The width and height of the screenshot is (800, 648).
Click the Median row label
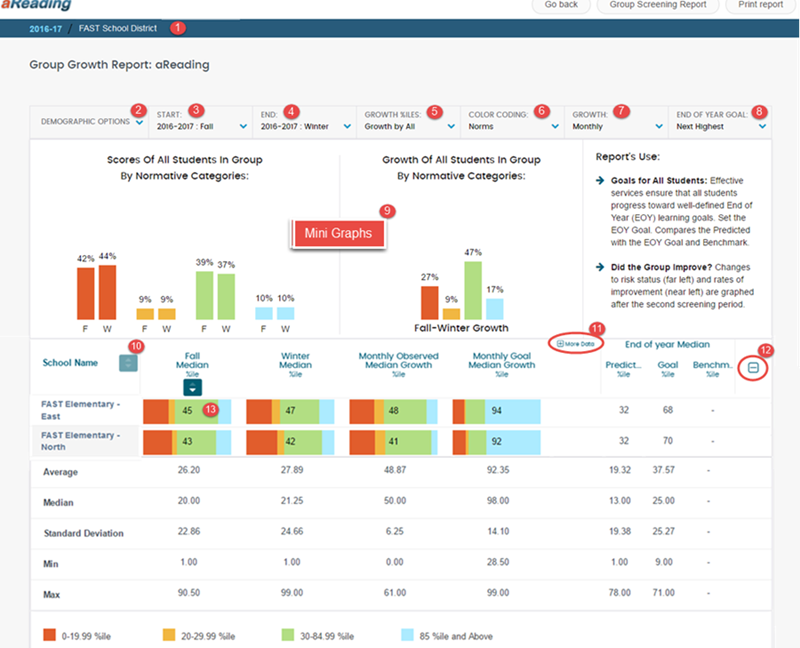point(58,503)
